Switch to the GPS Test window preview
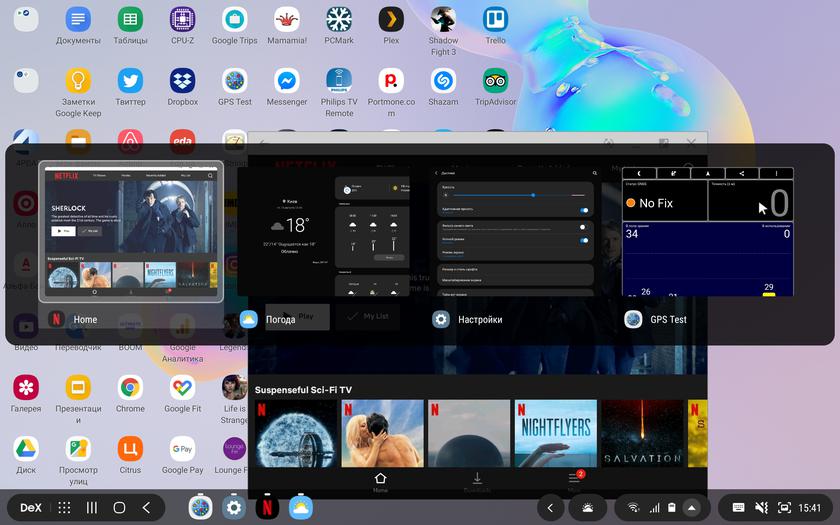This screenshot has width=840, height=525. pyautogui.click(x=708, y=232)
